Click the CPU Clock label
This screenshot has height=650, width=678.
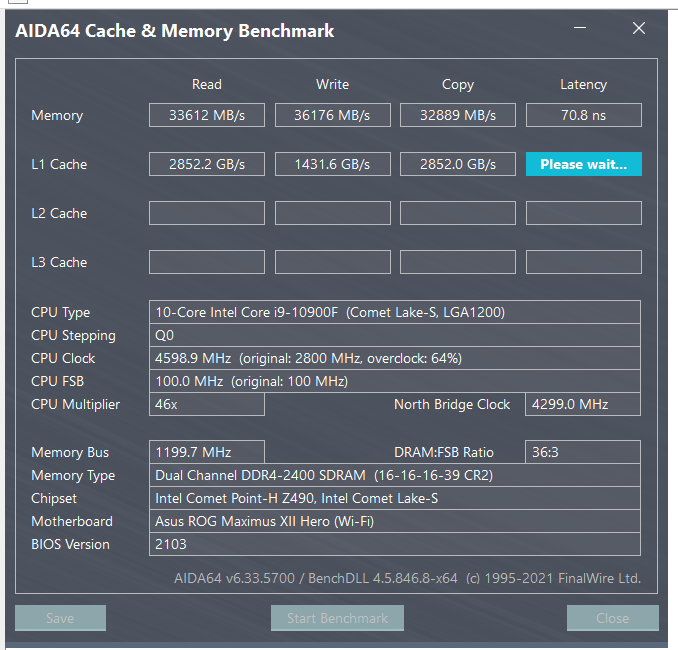click(x=63, y=358)
